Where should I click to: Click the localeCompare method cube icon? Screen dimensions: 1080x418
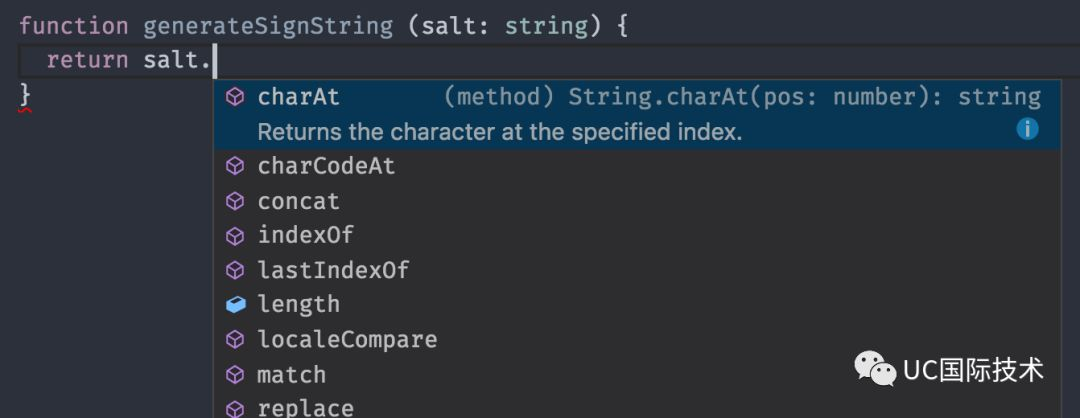tap(235, 339)
